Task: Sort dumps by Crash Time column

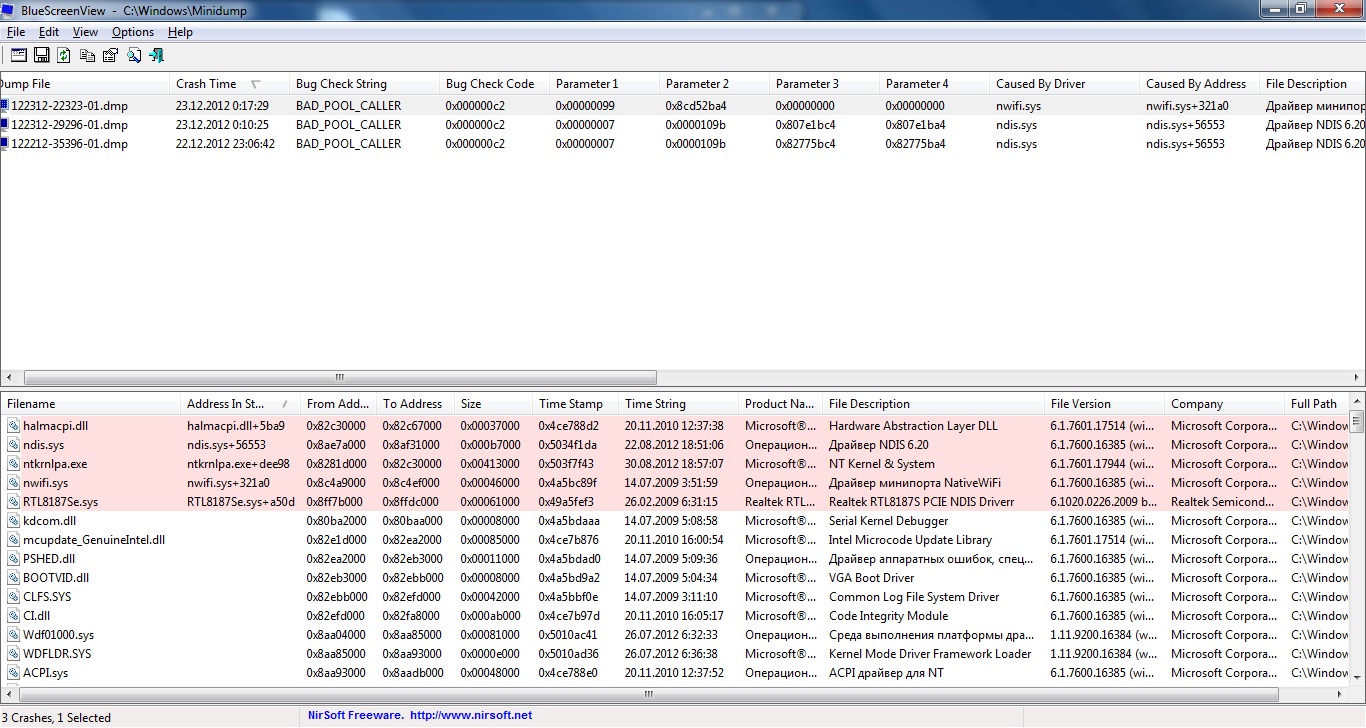Action: click(206, 84)
